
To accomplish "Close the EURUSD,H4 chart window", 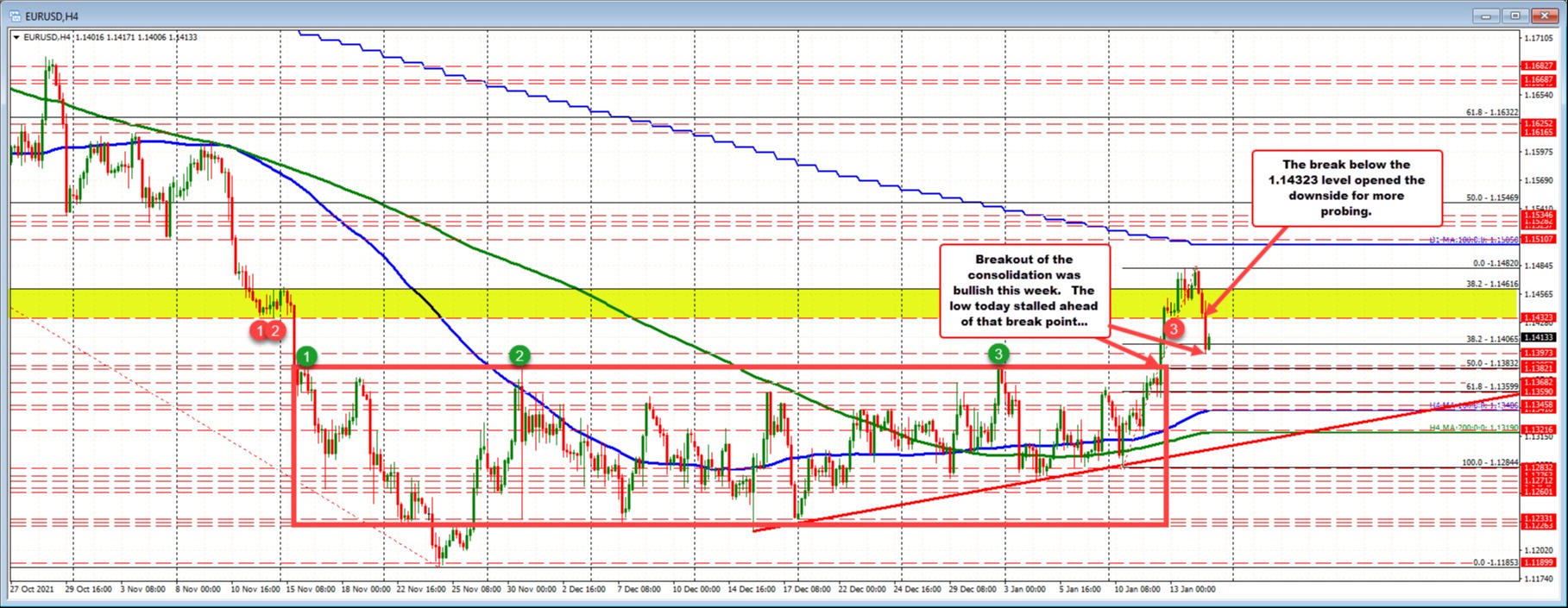I will tap(1545, 15).
